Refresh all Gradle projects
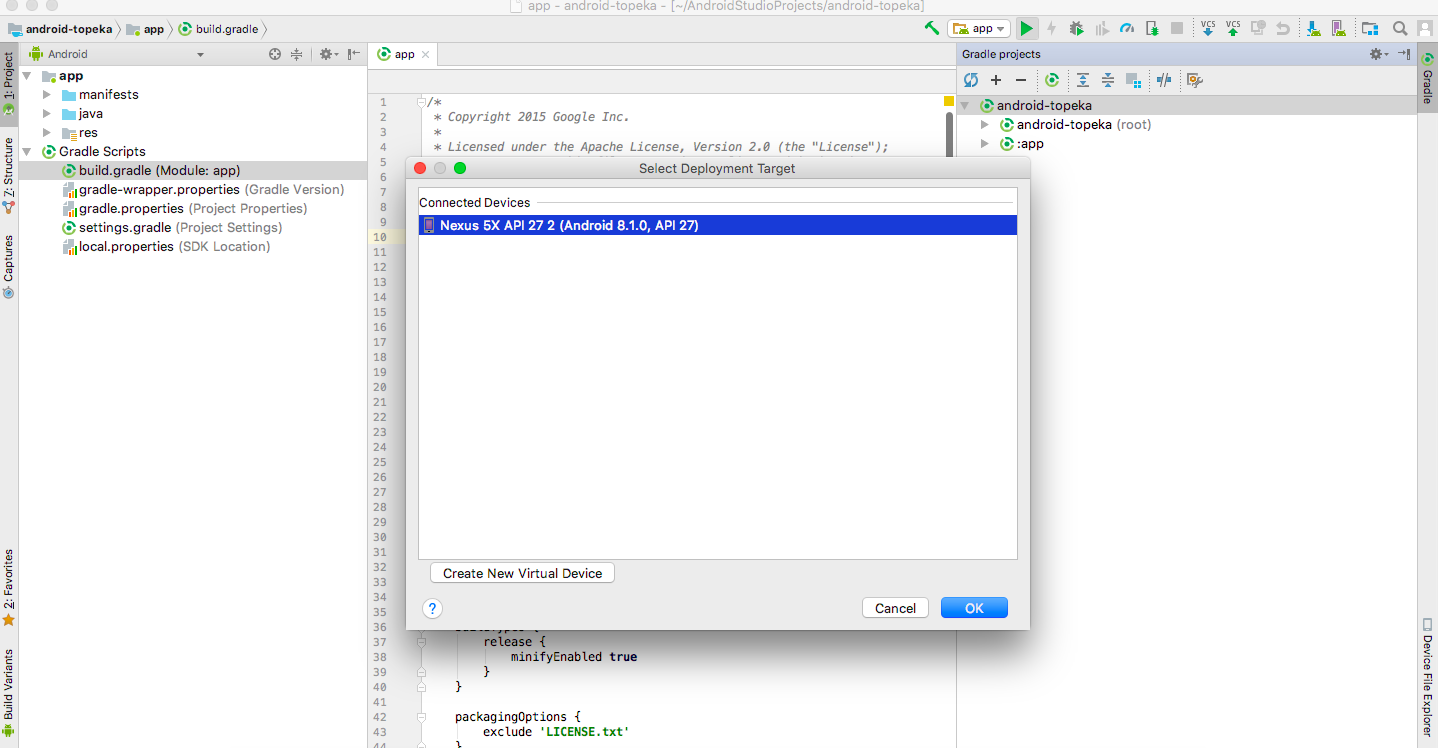1438x748 pixels. [970, 80]
